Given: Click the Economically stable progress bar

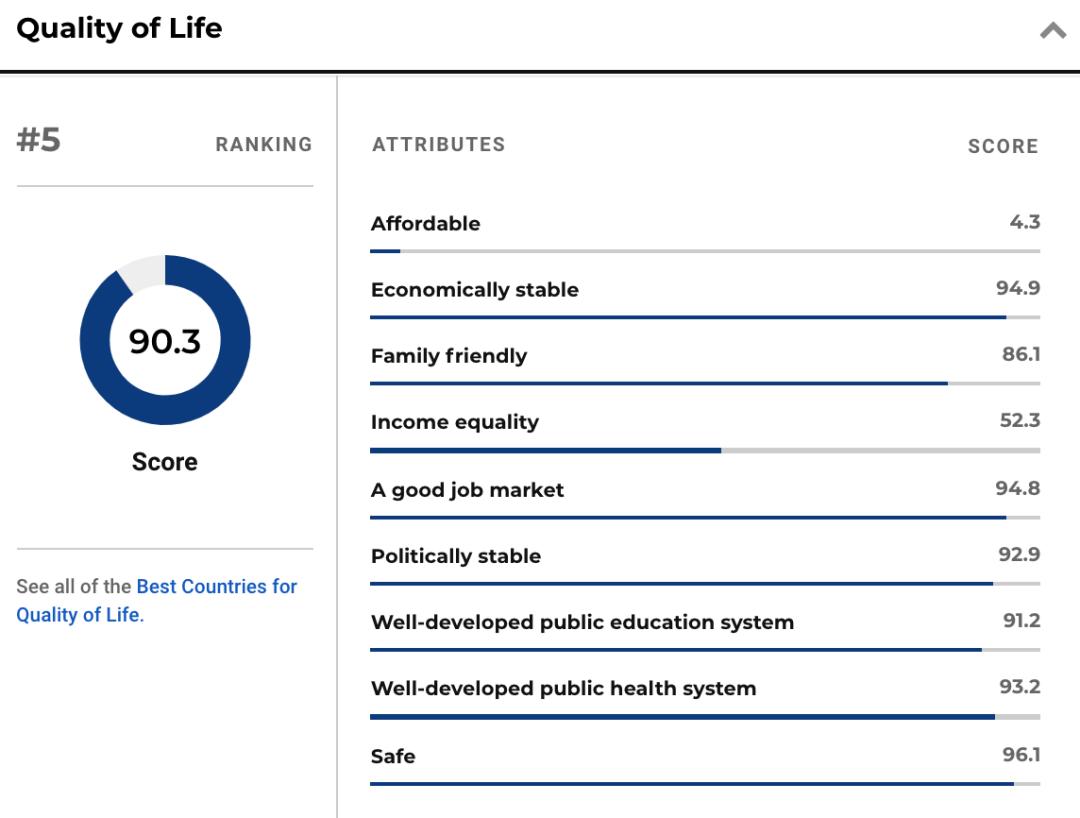Looking at the screenshot, I should pyautogui.click(x=704, y=317).
